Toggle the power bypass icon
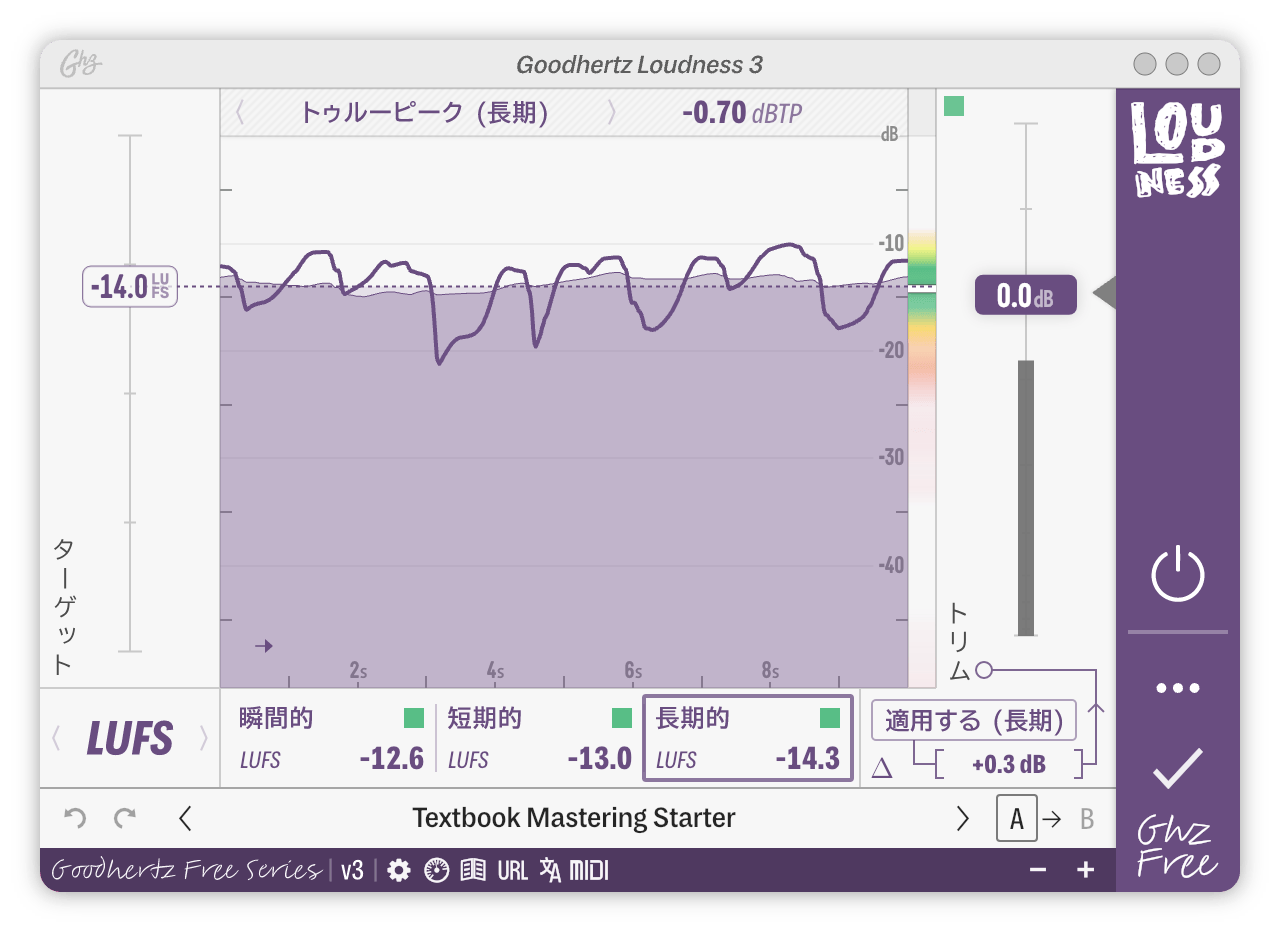1280x932 pixels. pyautogui.click(x=1178, y=574)
